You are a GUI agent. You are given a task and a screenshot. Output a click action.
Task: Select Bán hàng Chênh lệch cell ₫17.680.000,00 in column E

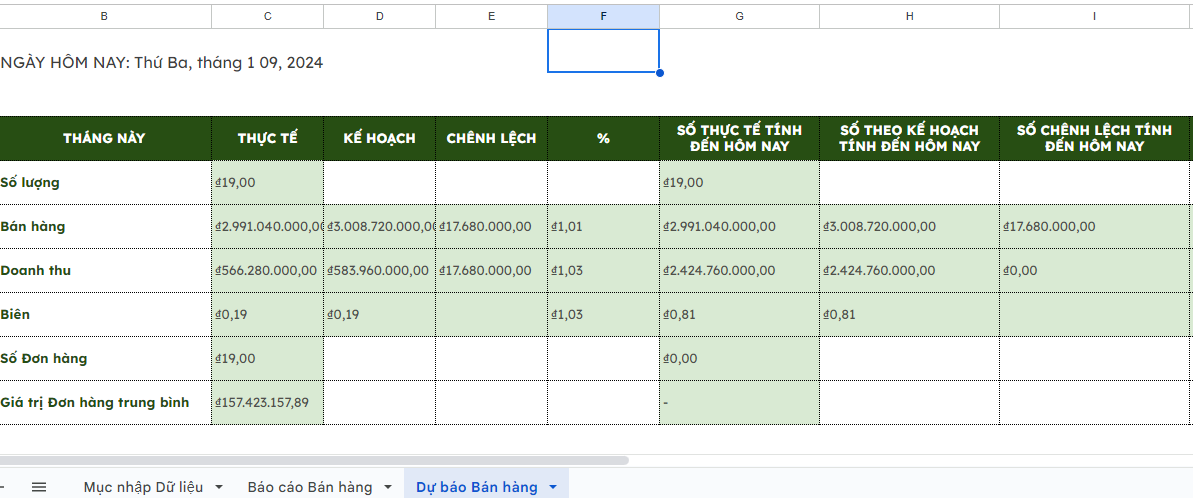click(x=492, y=227)
